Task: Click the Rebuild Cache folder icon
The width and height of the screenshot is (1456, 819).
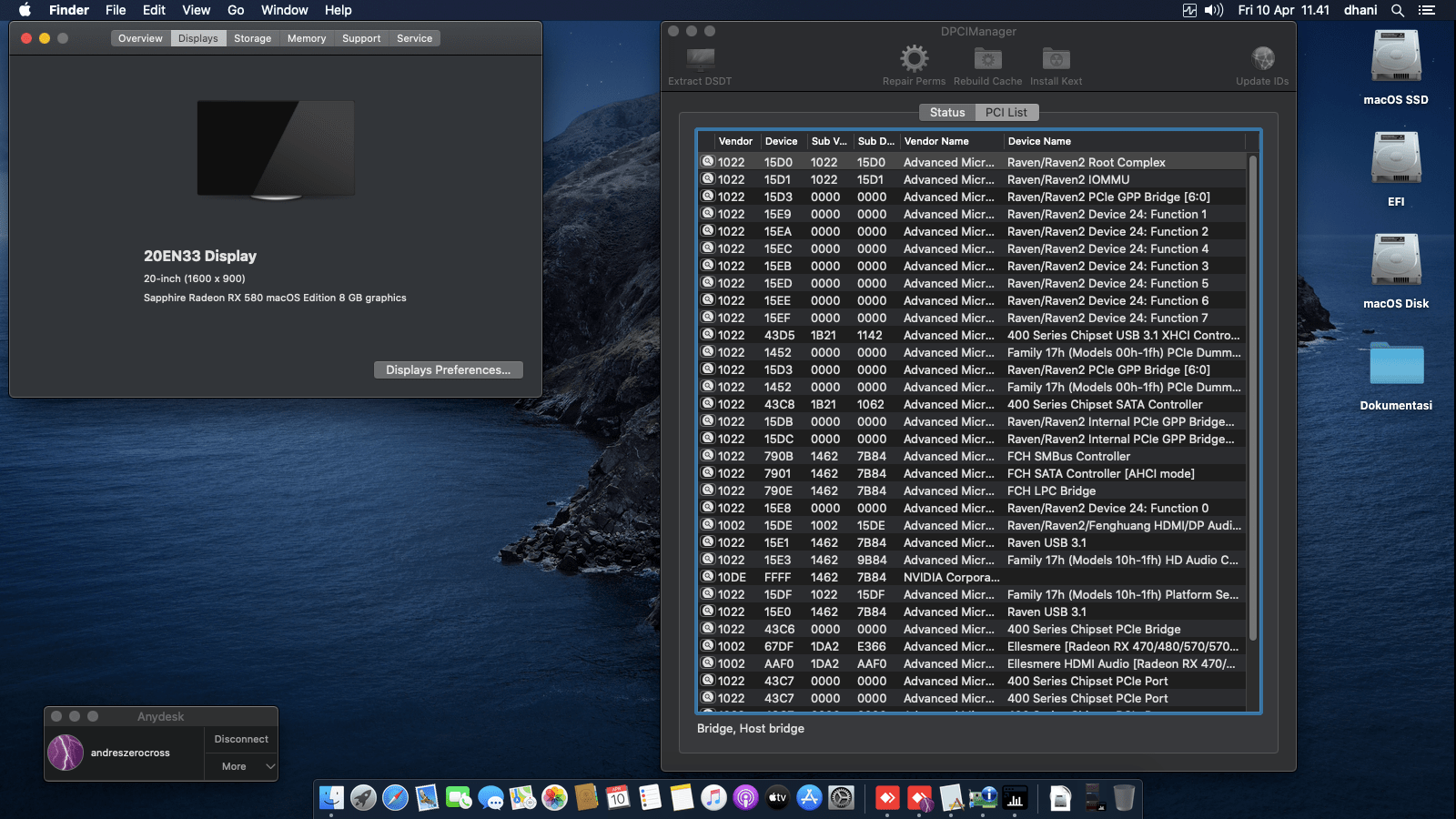Action: (987, 59)
